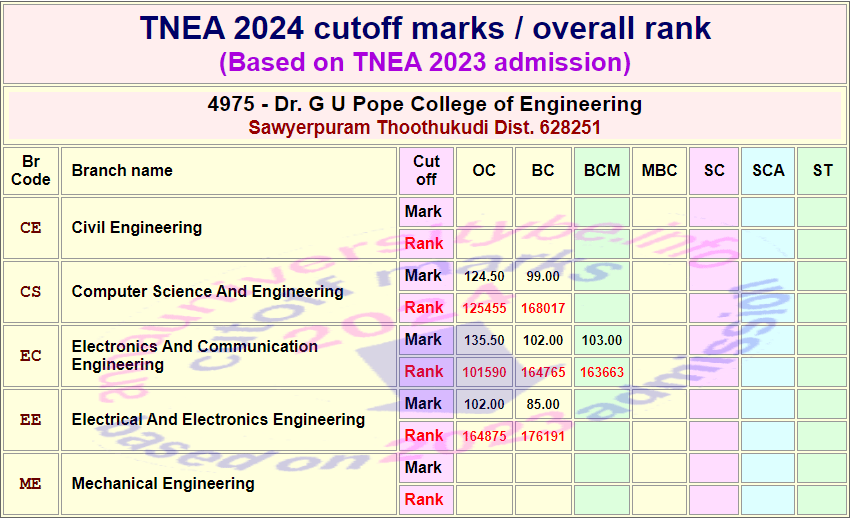Screen dimensions: 850x519
Task: Click the Based on TNEA 2023 admission subtitle
Action: point(425,62)
